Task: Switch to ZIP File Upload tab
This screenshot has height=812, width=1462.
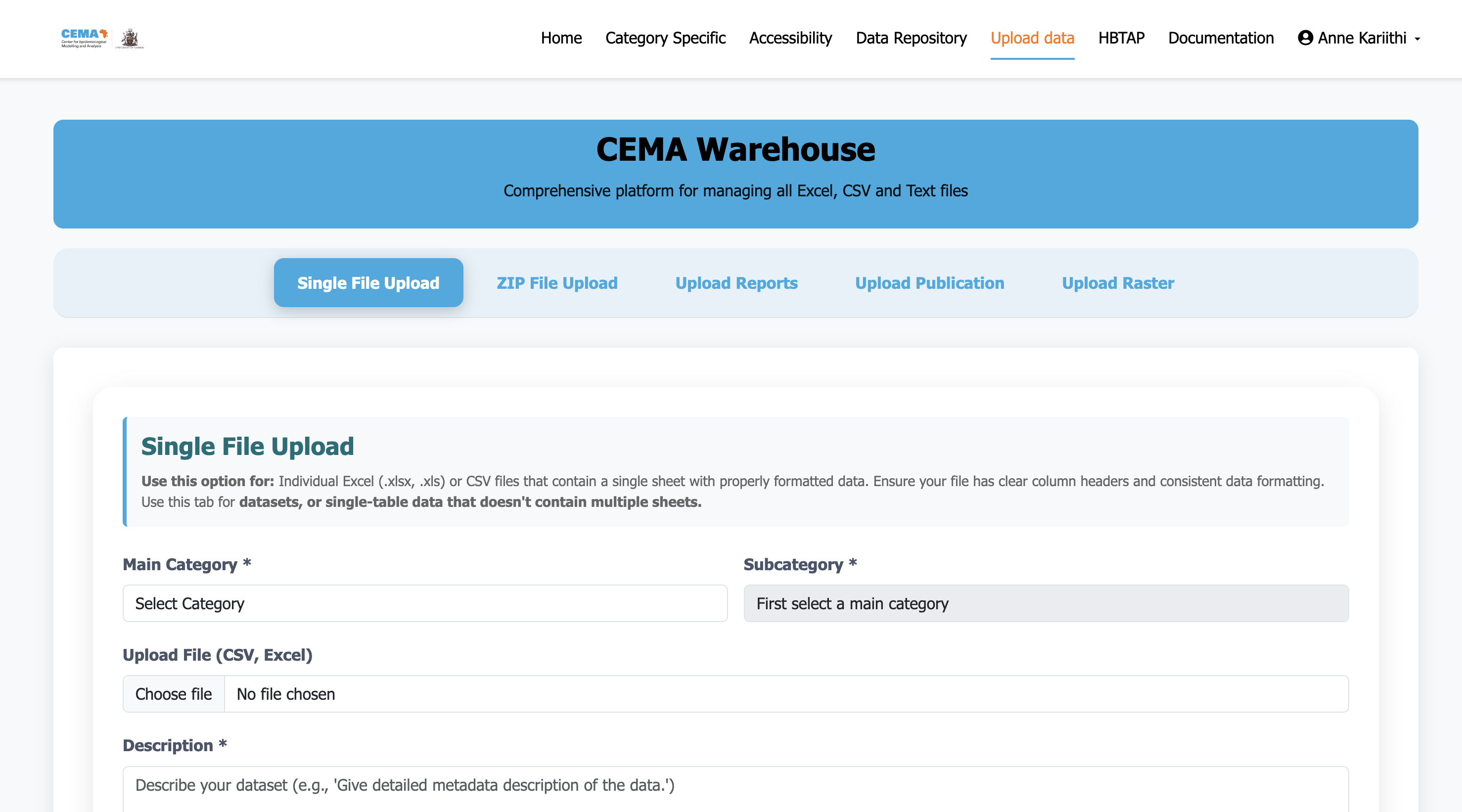Action: 557,282
